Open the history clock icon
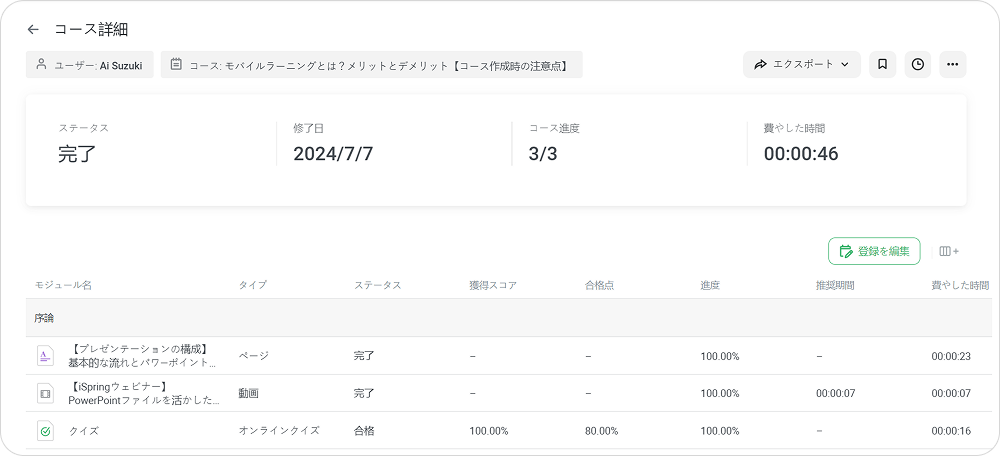The image size is (1000, 456). click(x=917, y=64)
